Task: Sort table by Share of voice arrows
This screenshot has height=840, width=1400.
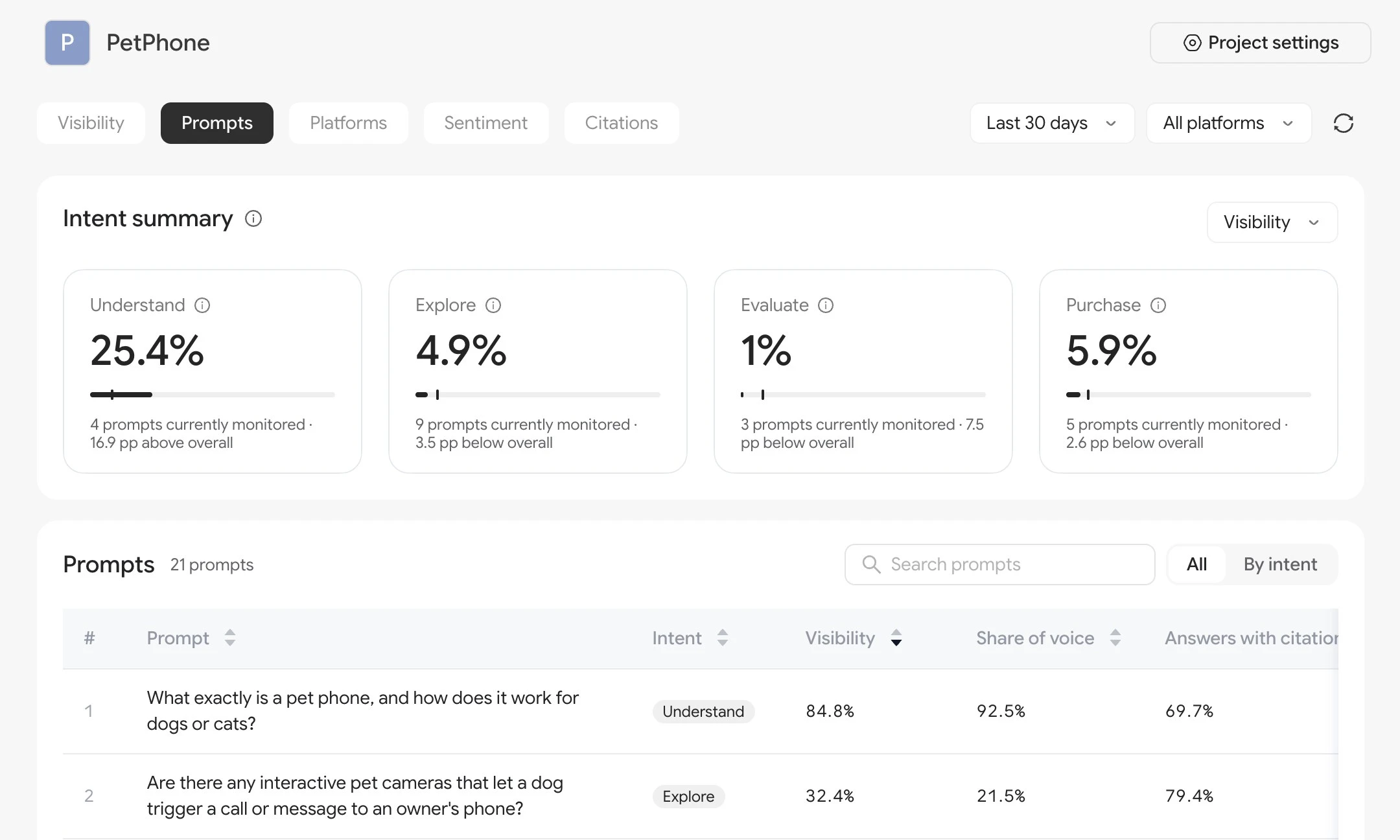Action: (x=1115, y=638)
